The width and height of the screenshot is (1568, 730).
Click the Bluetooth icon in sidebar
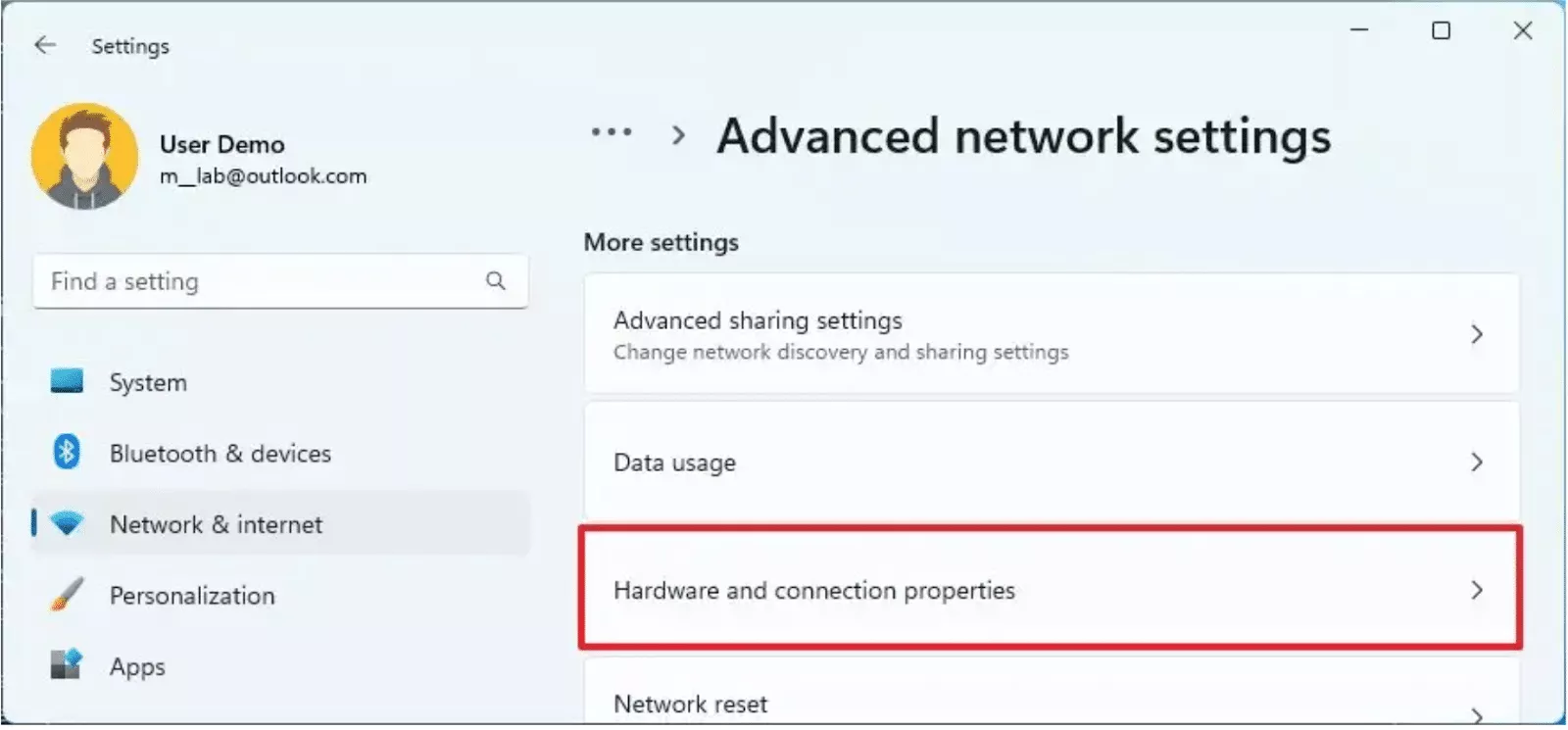67,452
